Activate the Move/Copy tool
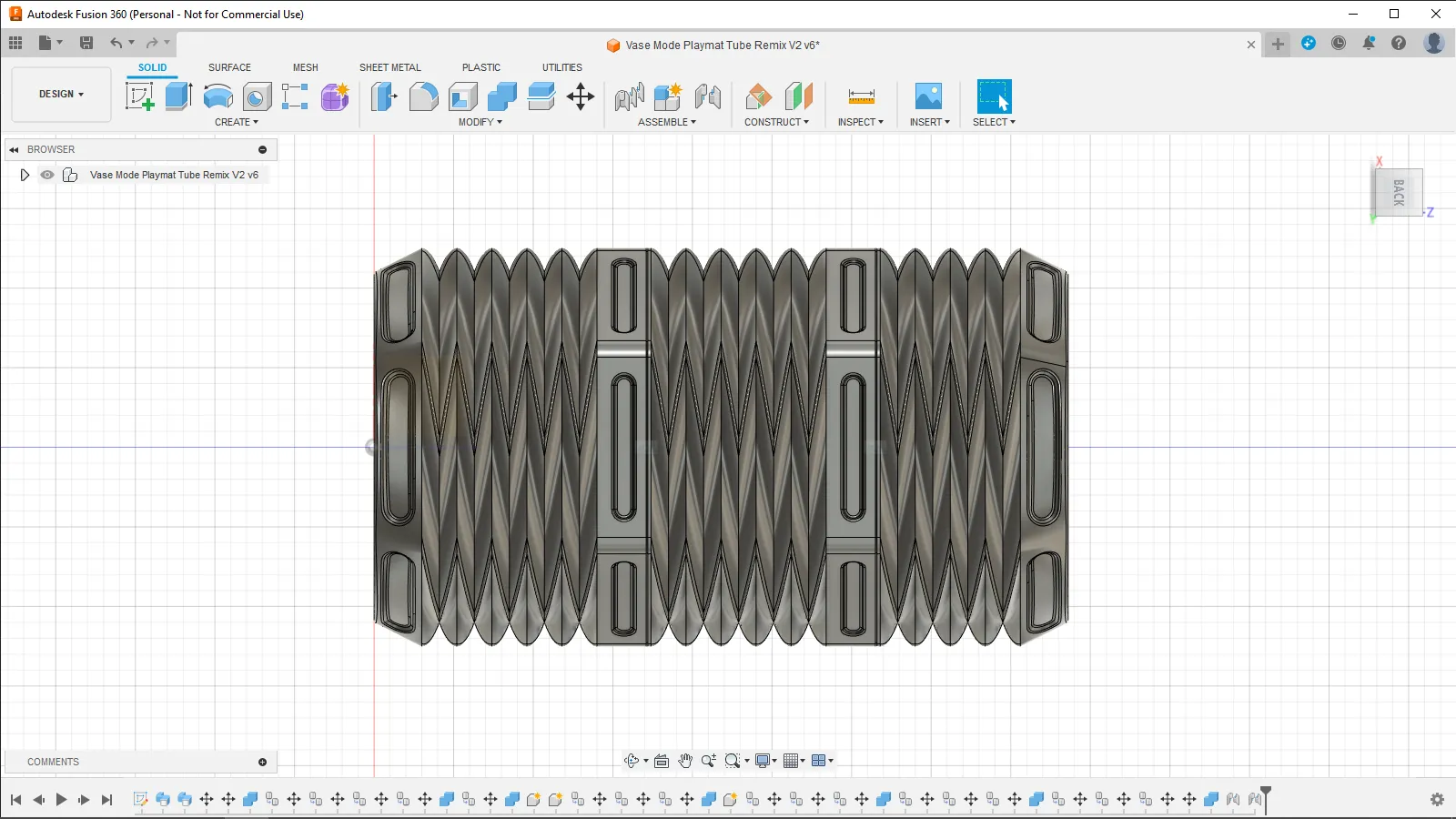This screenshot has height=819, width=1456. pyautogui.click(x=581, y=96)
